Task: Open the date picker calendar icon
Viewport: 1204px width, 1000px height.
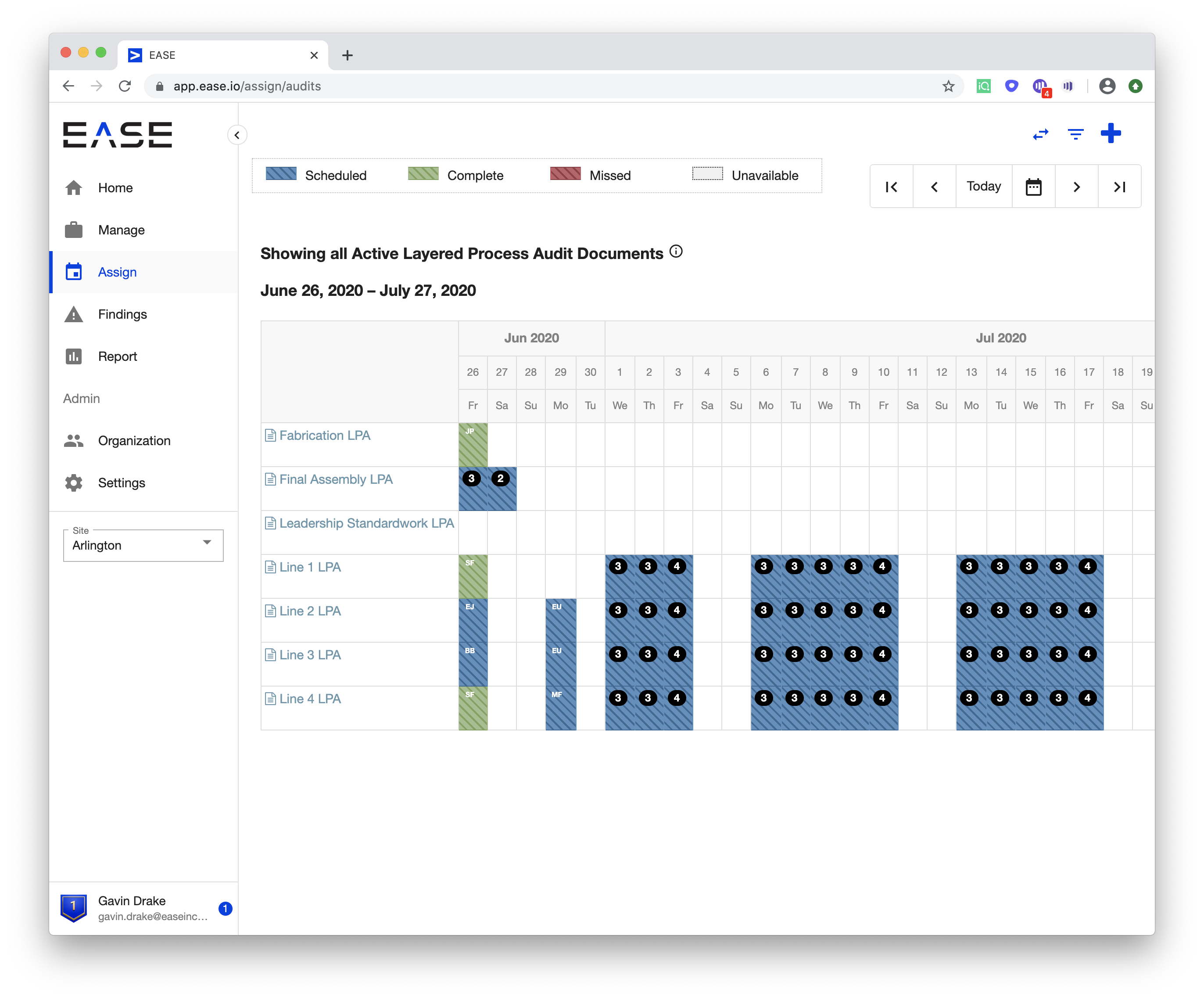Action: [1034, 186]
